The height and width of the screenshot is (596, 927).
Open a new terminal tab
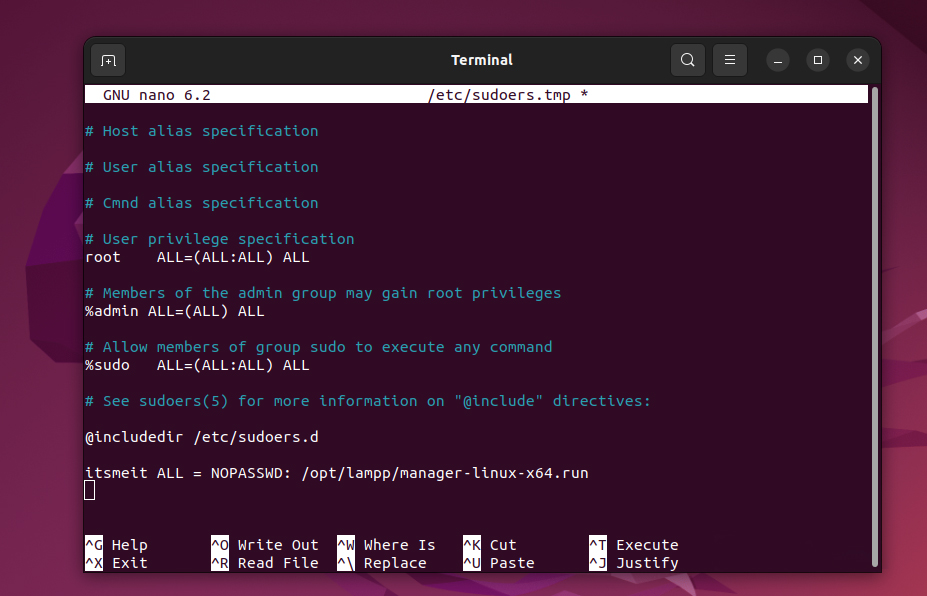pyautogui.click(x=108, y=60)
